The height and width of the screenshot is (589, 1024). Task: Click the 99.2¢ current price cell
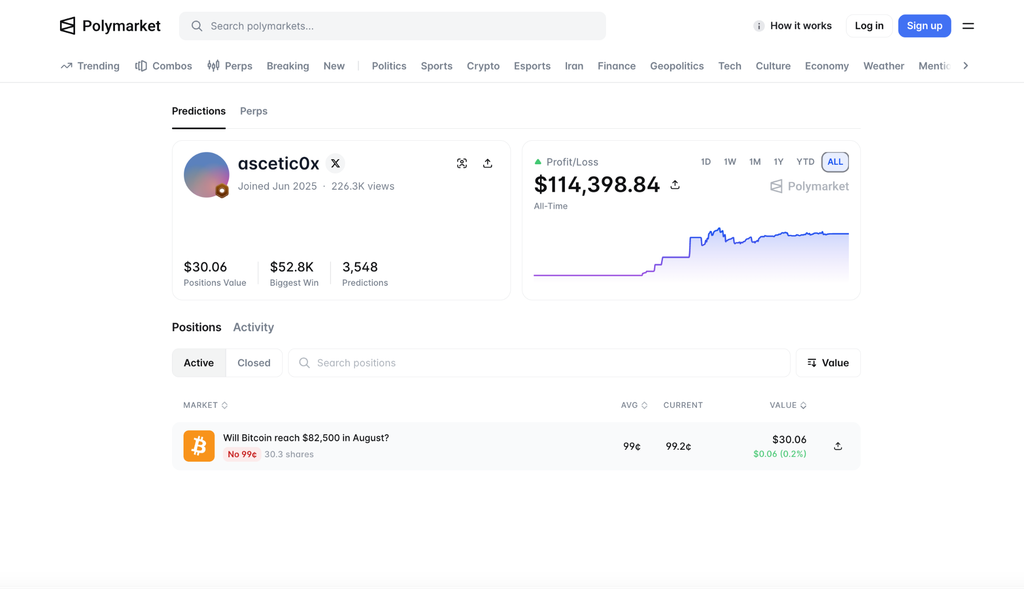[679, 447]
